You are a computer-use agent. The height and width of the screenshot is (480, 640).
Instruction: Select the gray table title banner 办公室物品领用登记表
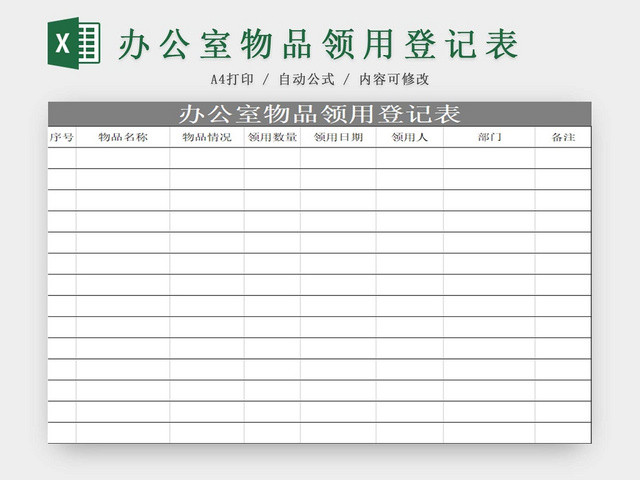[320, 114]
